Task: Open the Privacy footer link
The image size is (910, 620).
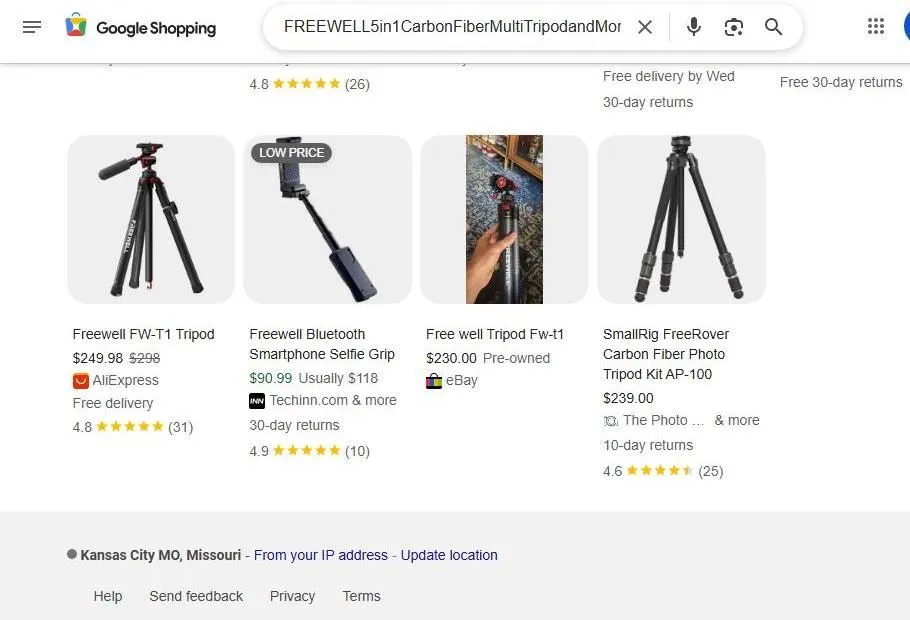Action: [292, 596]
